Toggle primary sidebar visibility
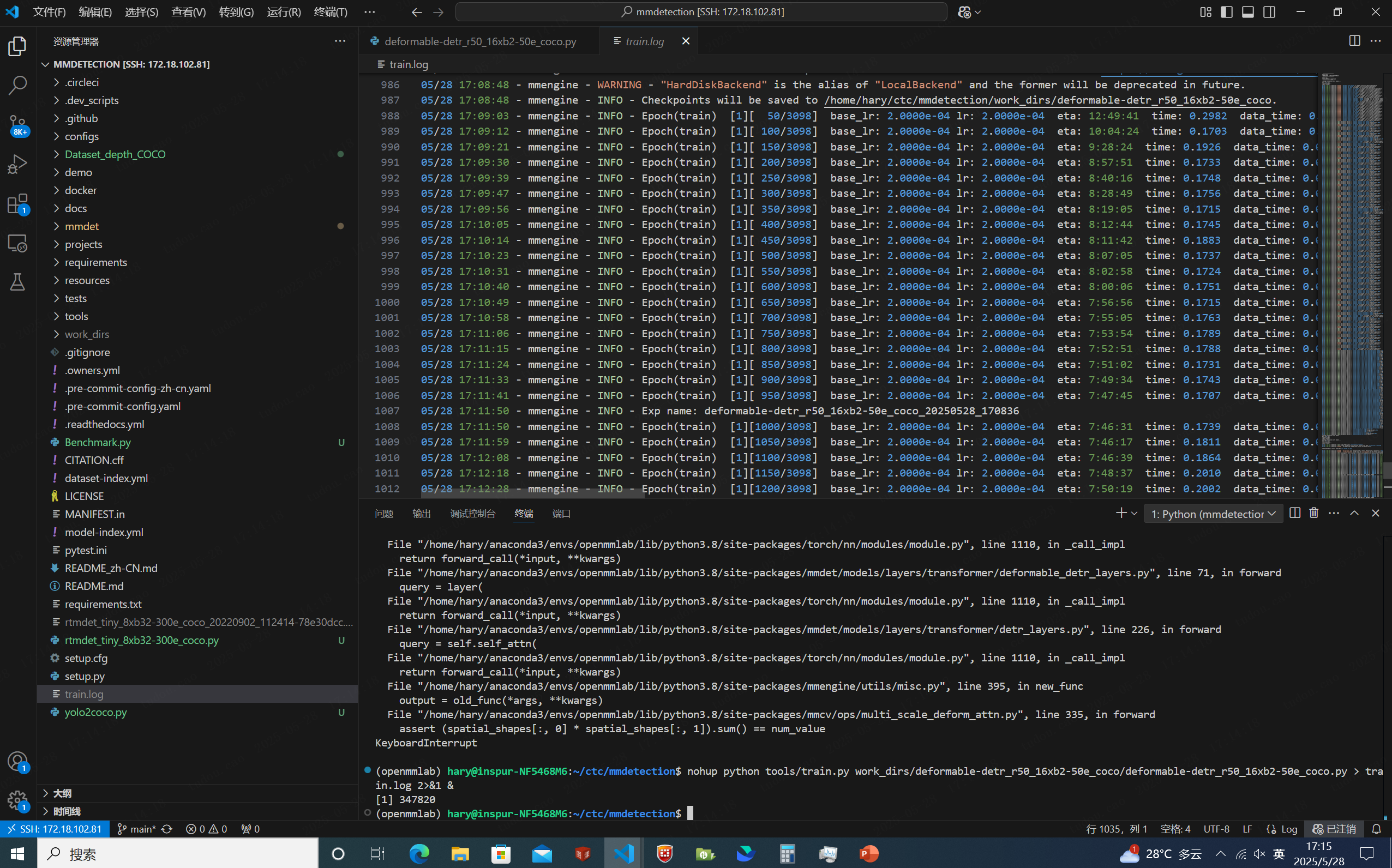The width and height of the screenshot is (1392, 868). (x=1227, y=12)
